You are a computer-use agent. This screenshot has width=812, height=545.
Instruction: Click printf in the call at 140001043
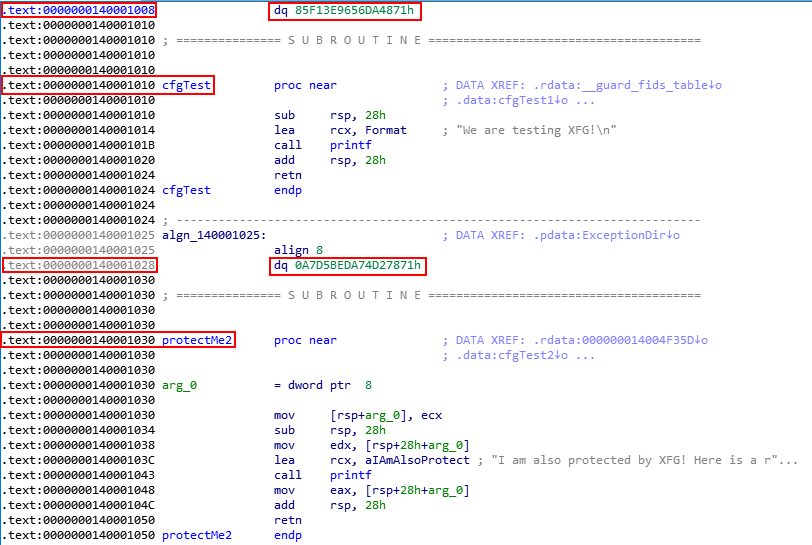(x=351, y=476)
